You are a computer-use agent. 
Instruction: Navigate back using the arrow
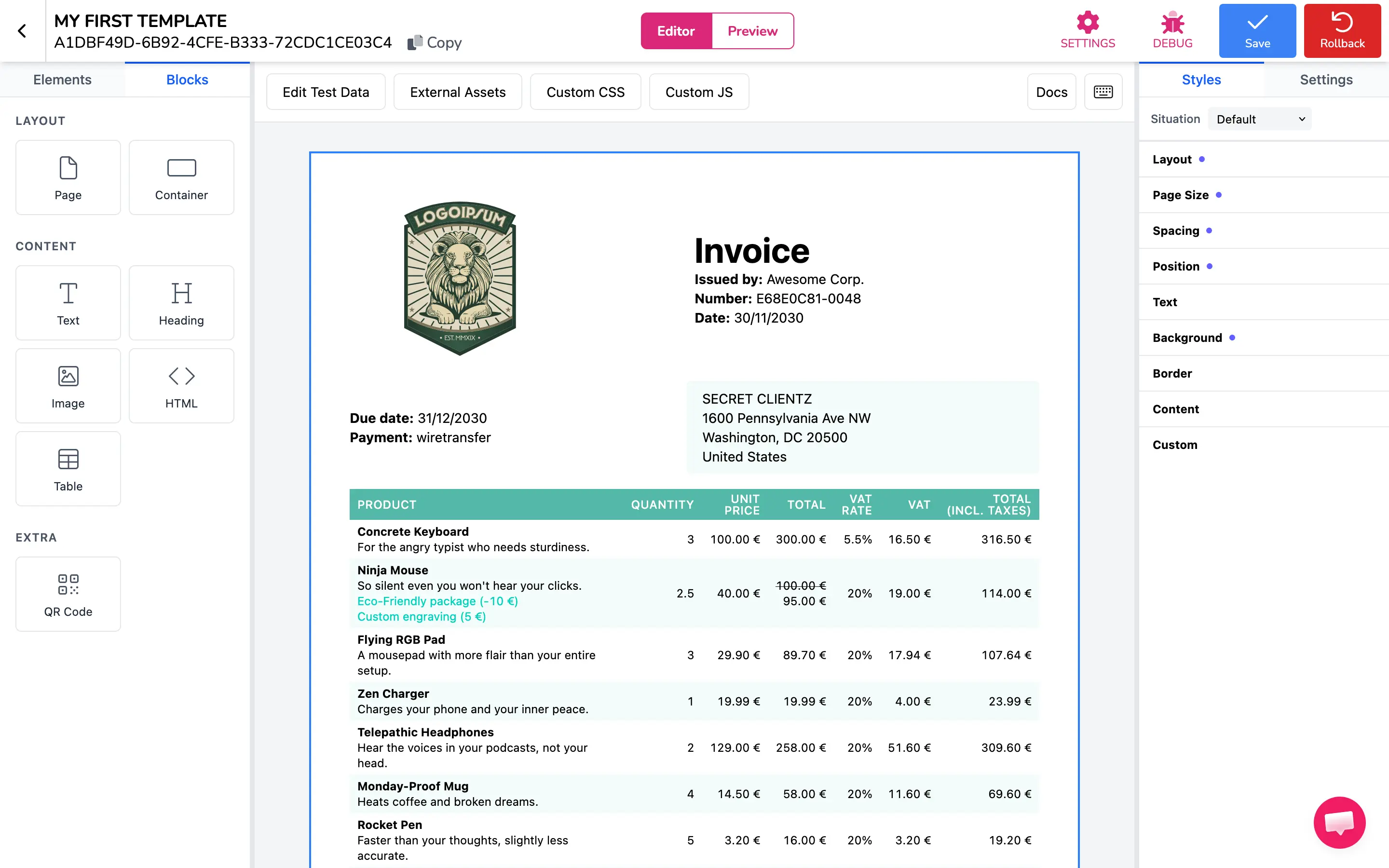point(22,30)
